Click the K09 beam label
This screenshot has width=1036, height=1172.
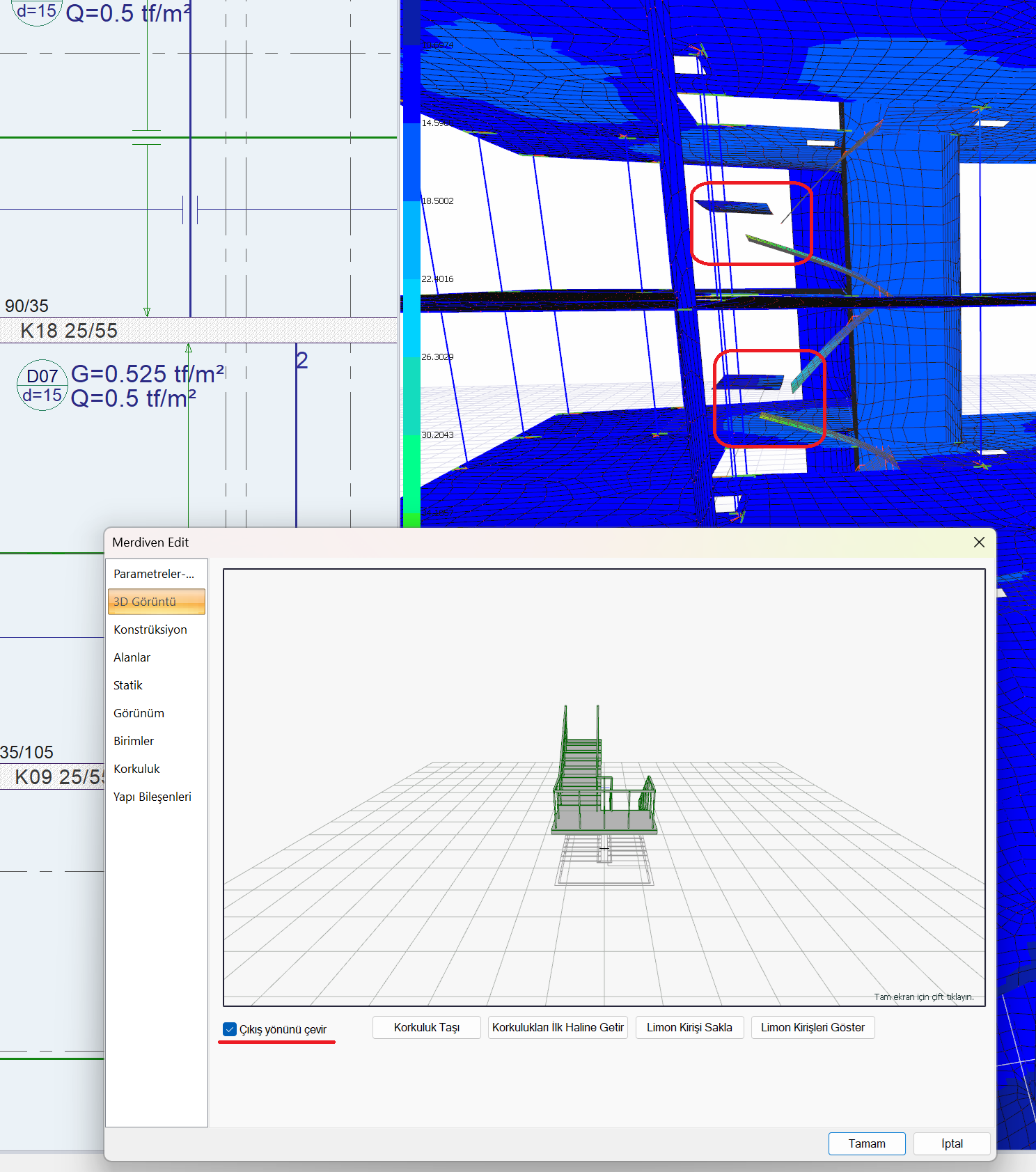click(x=59, y=777)
